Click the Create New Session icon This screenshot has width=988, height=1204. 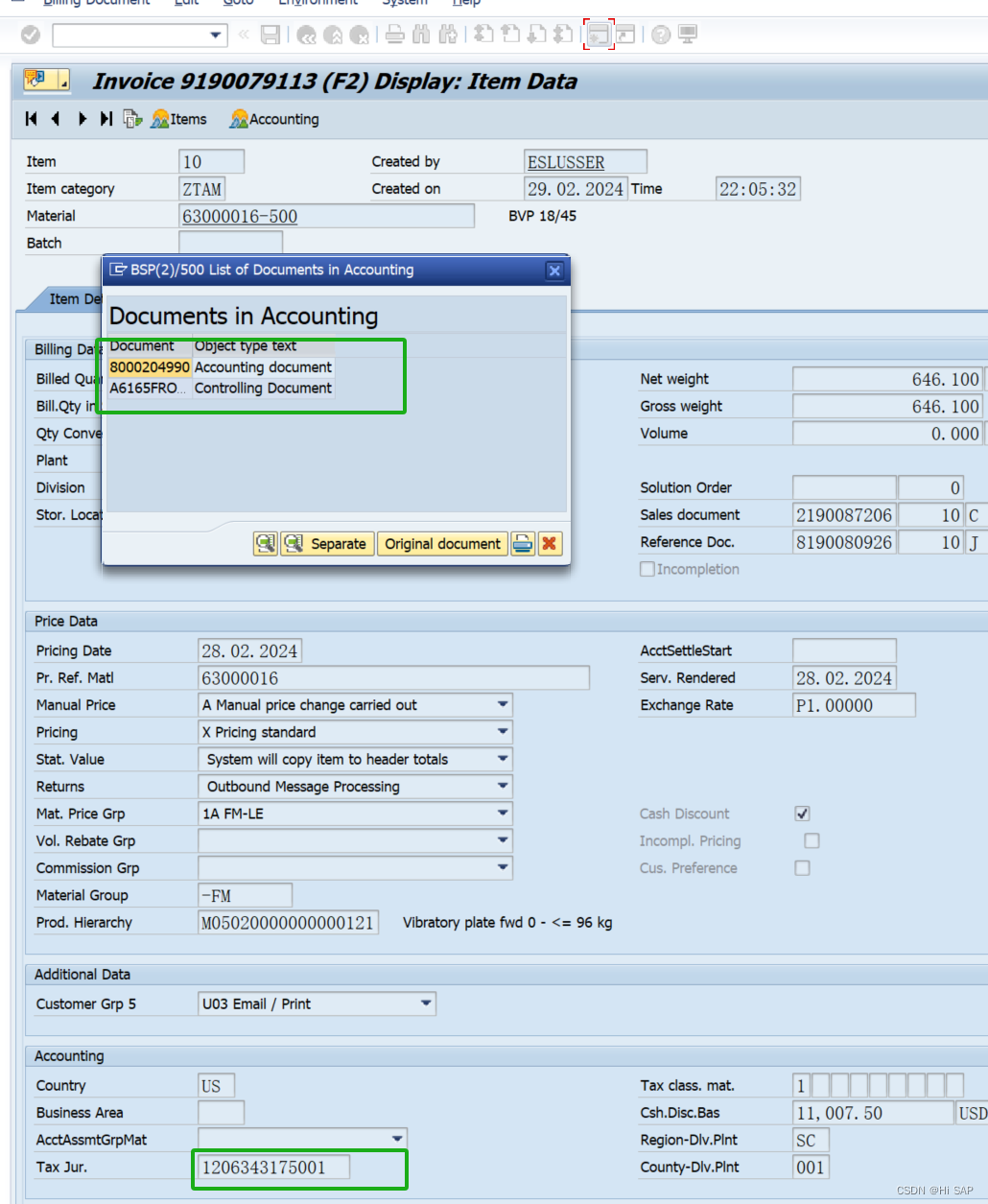[599, 35]
